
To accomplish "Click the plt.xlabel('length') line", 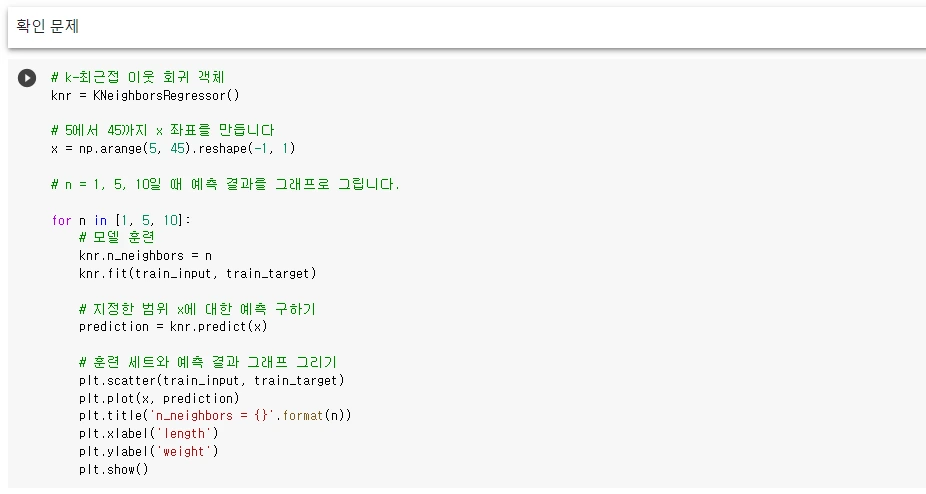I will pyautogui.click(x=149, y=434).
